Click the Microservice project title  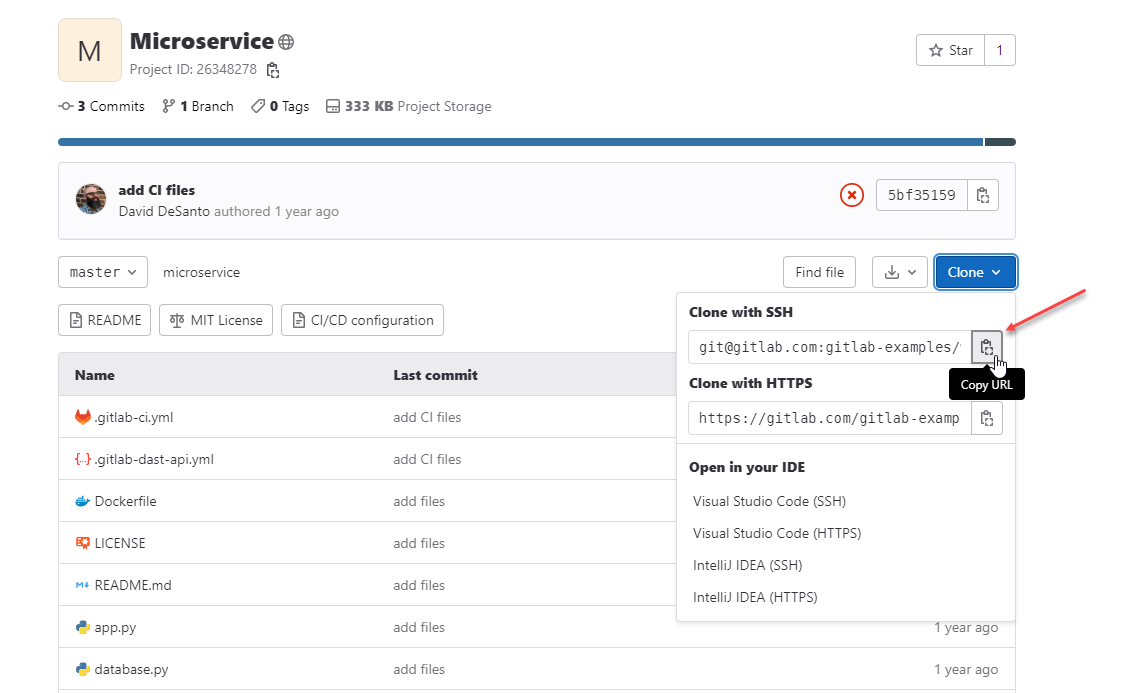point(202,42)
